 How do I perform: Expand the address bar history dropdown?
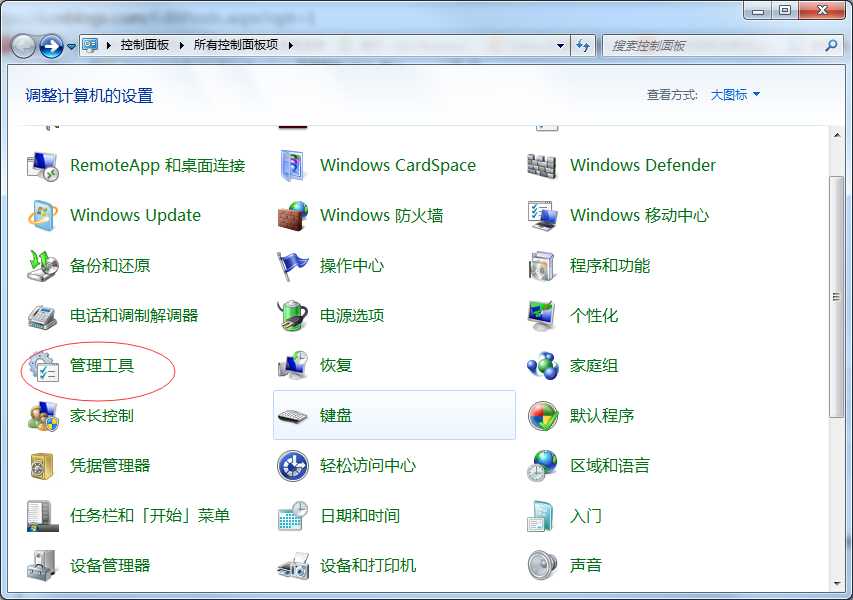click(560, 46)
